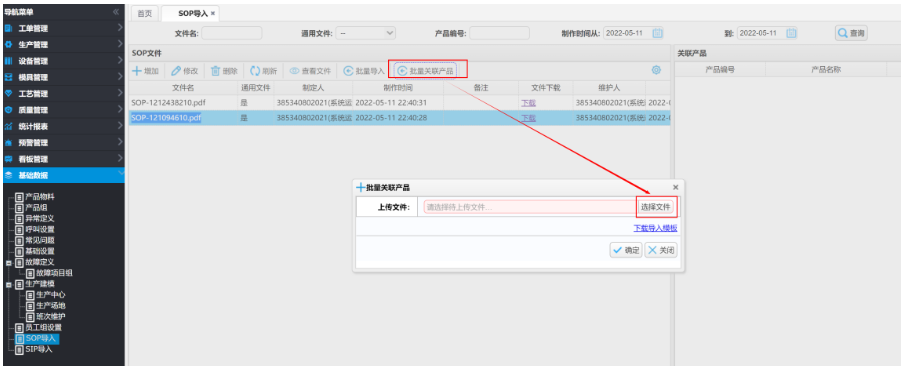The width and height of the screenshot is (904, 370).
Task: Open 异常定义 in the tree
Action: coord(40,218)
